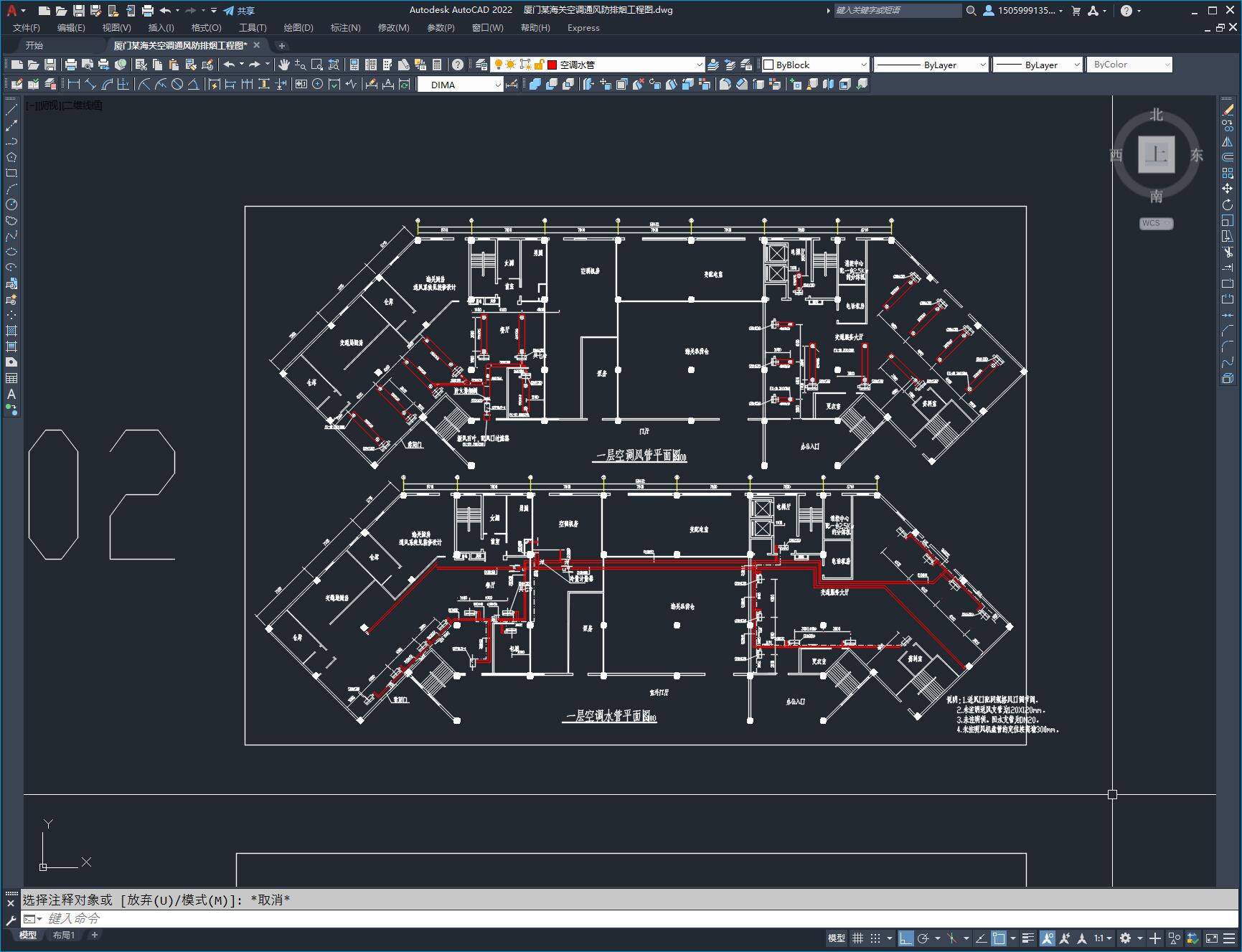The image size is (1242, 952).
Task: Toggle lineweight display in the status bar
Action: click(1028, 938)
